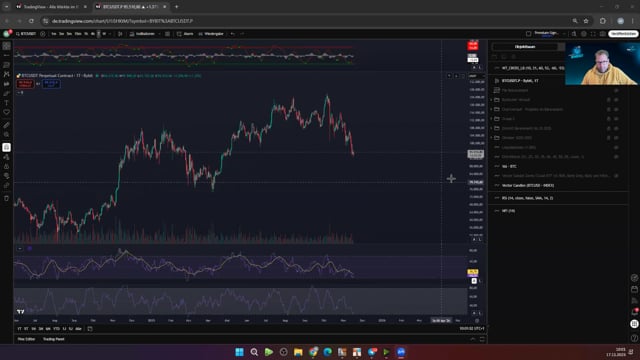This screenshot has height=360, width=640.
Task: Toggle the layout setup square icon
Action: pyautogui.click(x=529, y=34)
